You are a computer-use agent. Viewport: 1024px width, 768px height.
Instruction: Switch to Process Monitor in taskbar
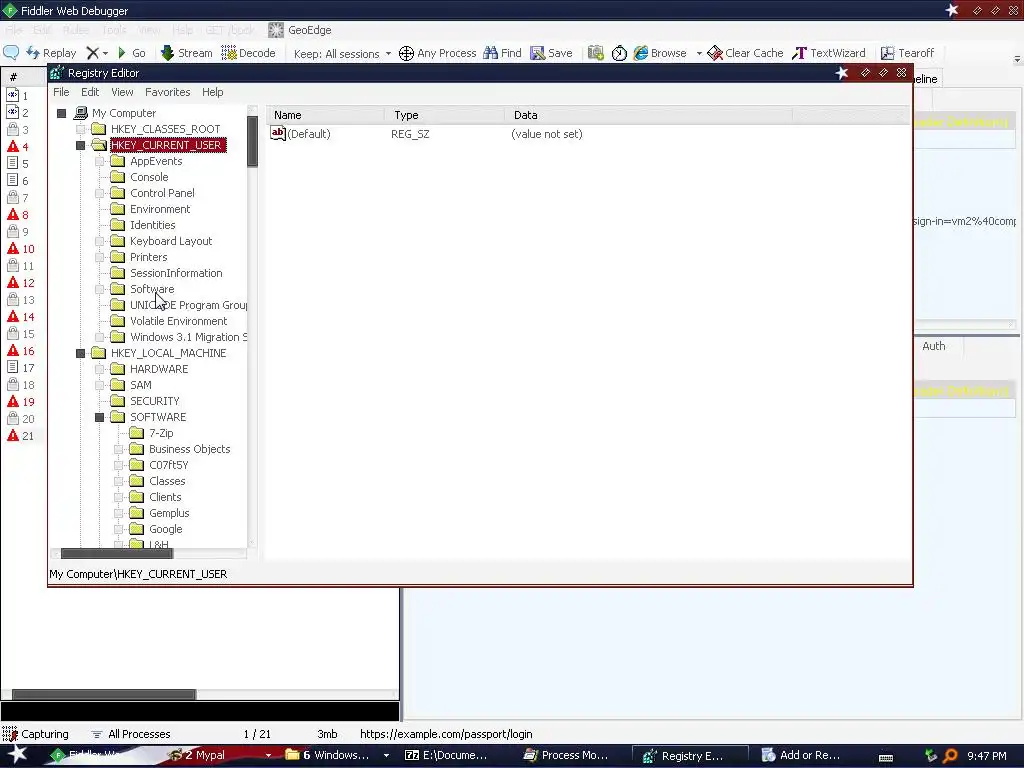point(566,755)
